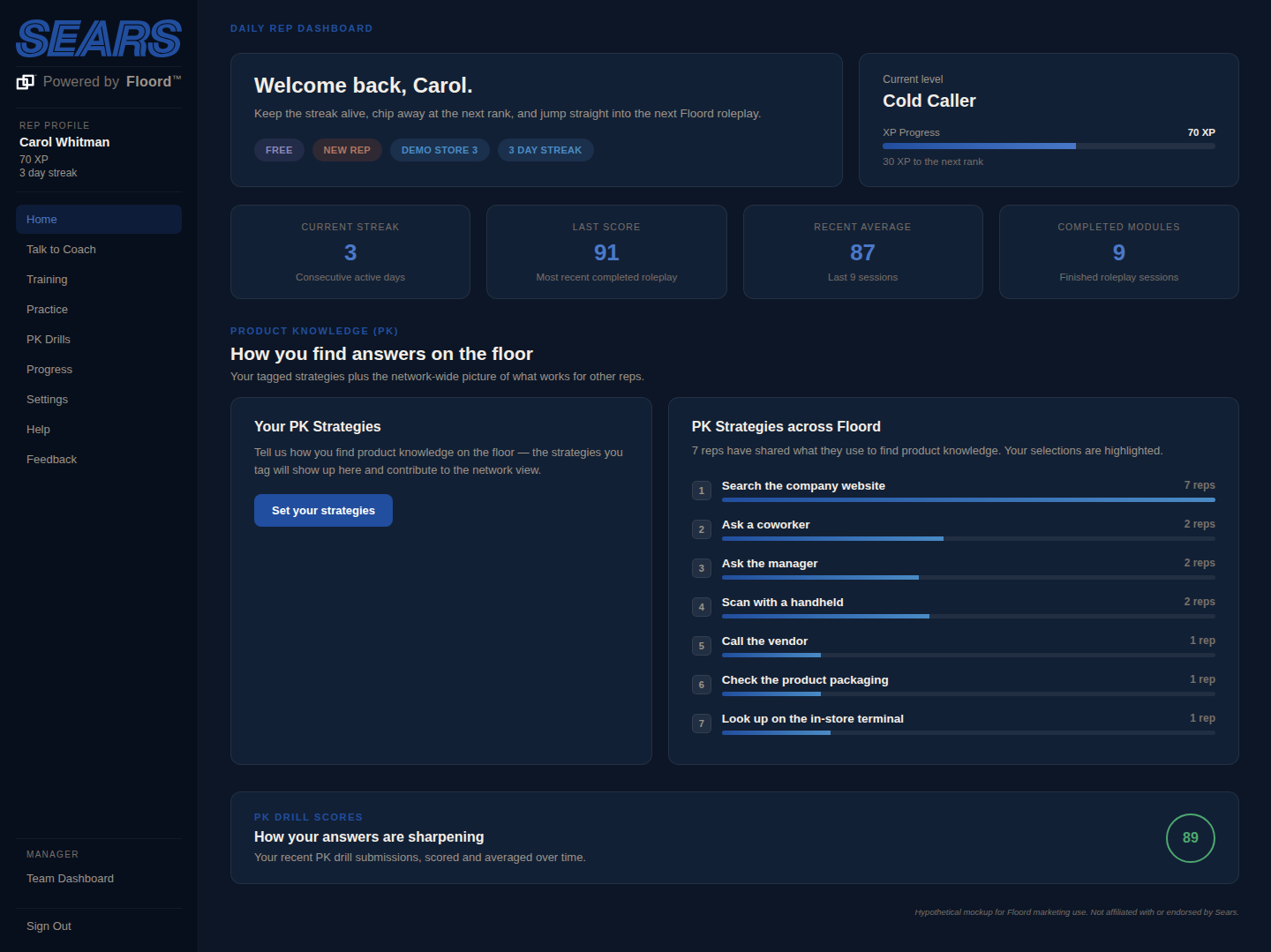Go to the Training section

(99, 280)
